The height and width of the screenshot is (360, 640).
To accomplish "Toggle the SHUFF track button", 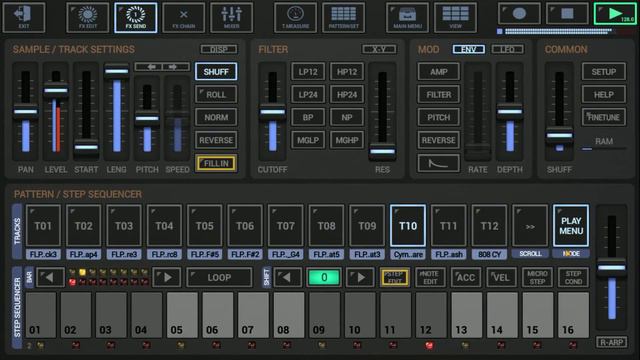I will coord(216,72).
